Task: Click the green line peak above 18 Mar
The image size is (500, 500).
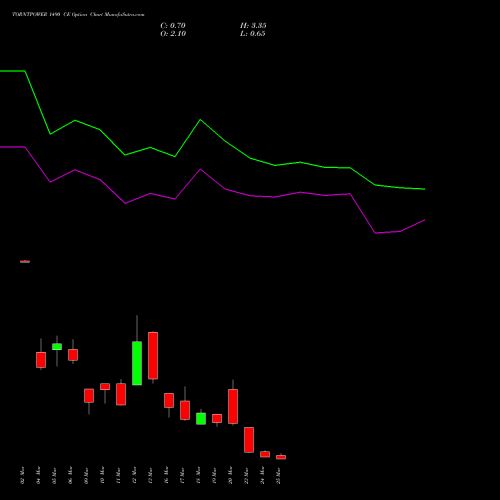Action: [x=200, y=119]
